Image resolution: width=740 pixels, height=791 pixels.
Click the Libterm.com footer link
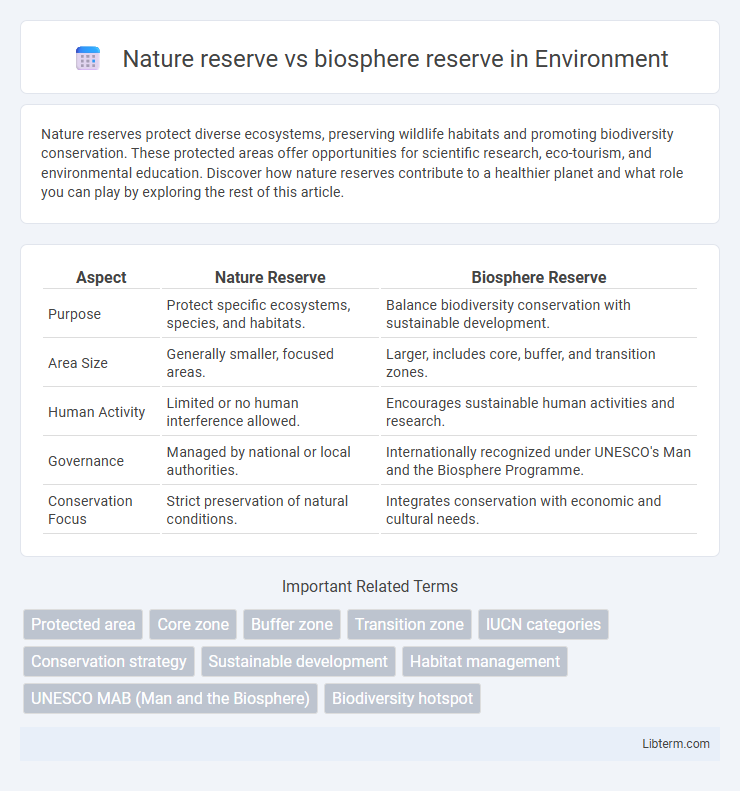(x=675, y=744)
